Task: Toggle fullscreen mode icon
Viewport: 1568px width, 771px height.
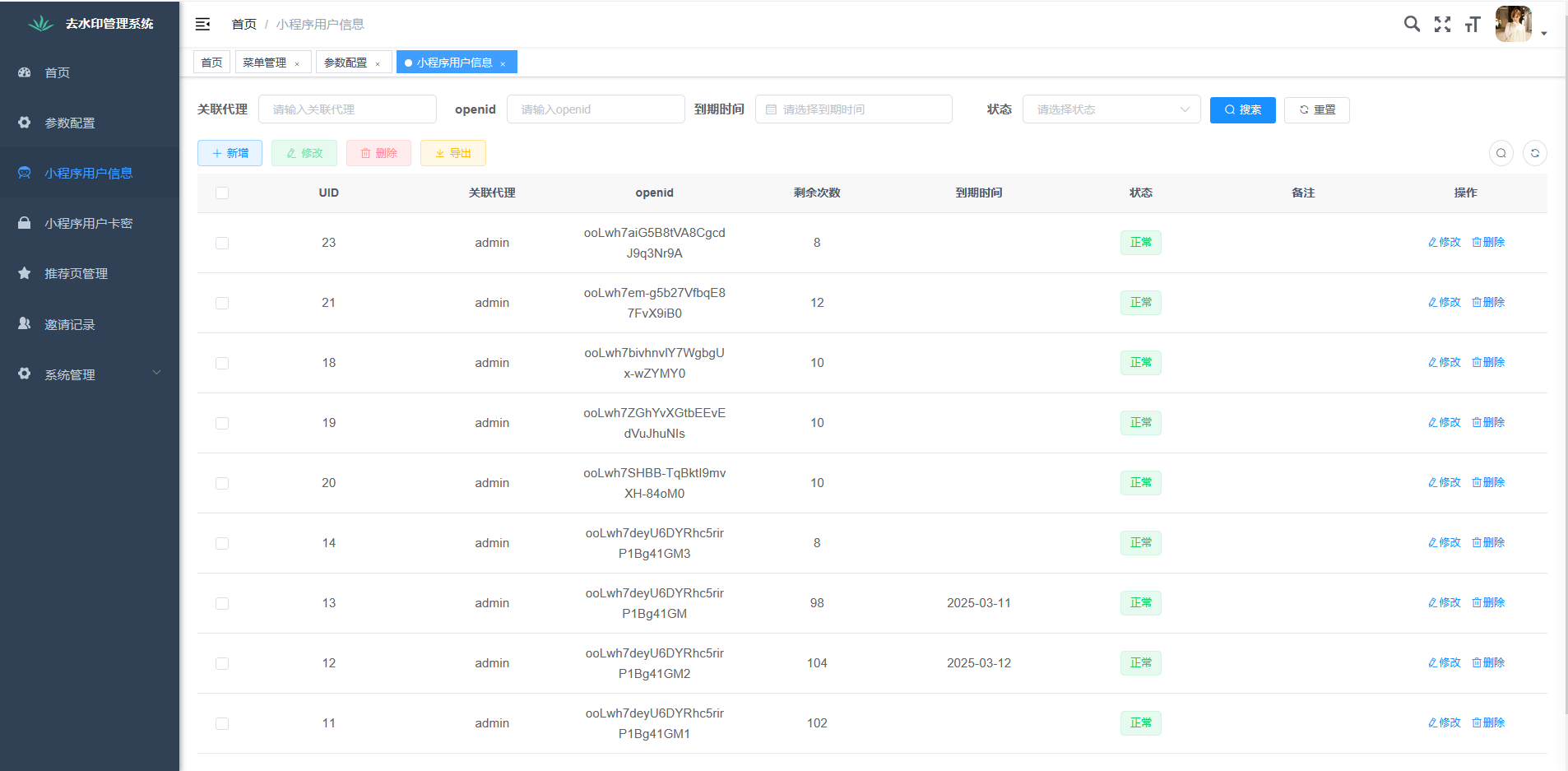Action: [x=1442, y=25]
